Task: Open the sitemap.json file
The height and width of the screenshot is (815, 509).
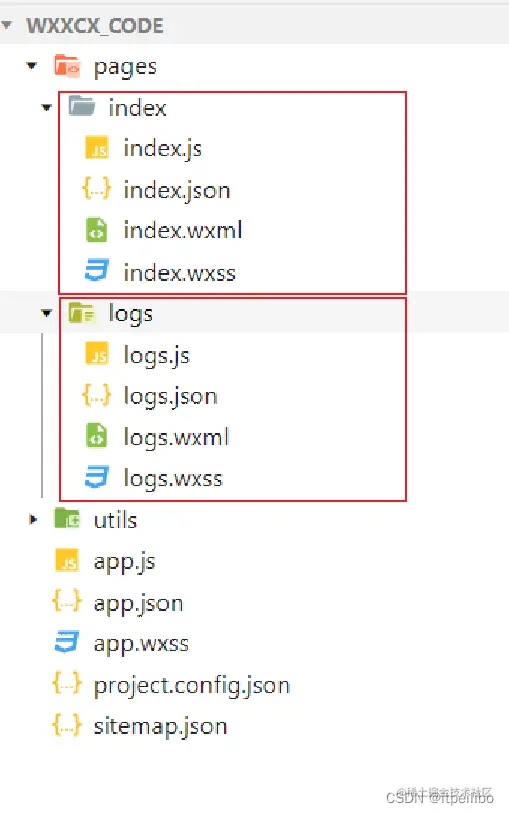Action: pos(161,726)
